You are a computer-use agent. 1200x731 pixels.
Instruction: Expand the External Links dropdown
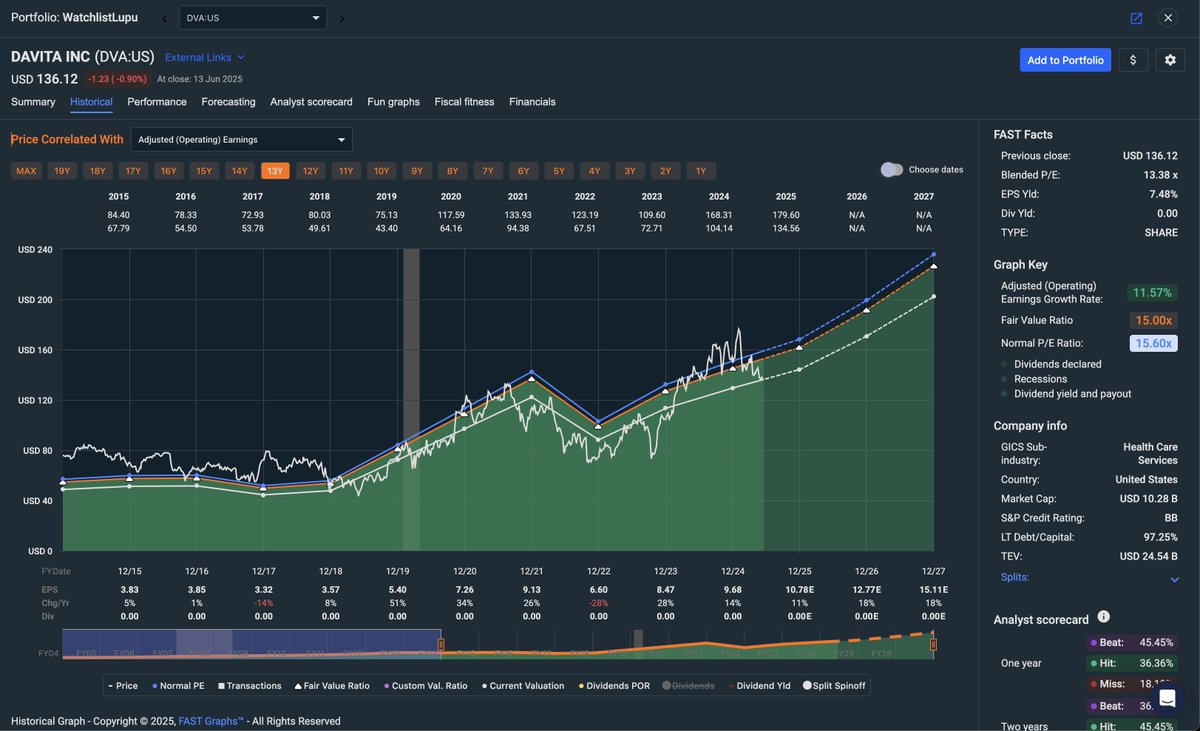[x=204, y=57]
